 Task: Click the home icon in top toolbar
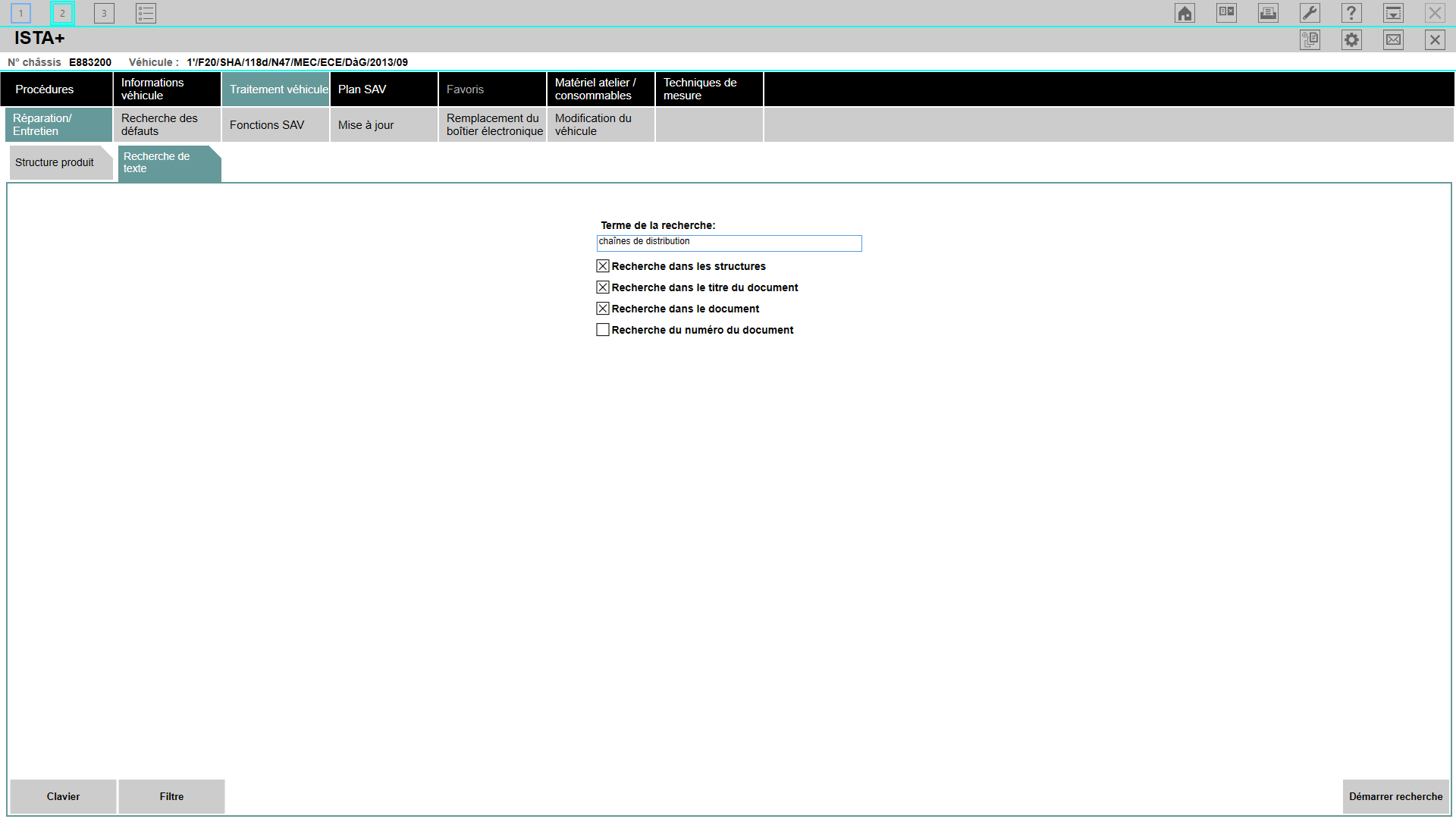[x=1185, y=13]
